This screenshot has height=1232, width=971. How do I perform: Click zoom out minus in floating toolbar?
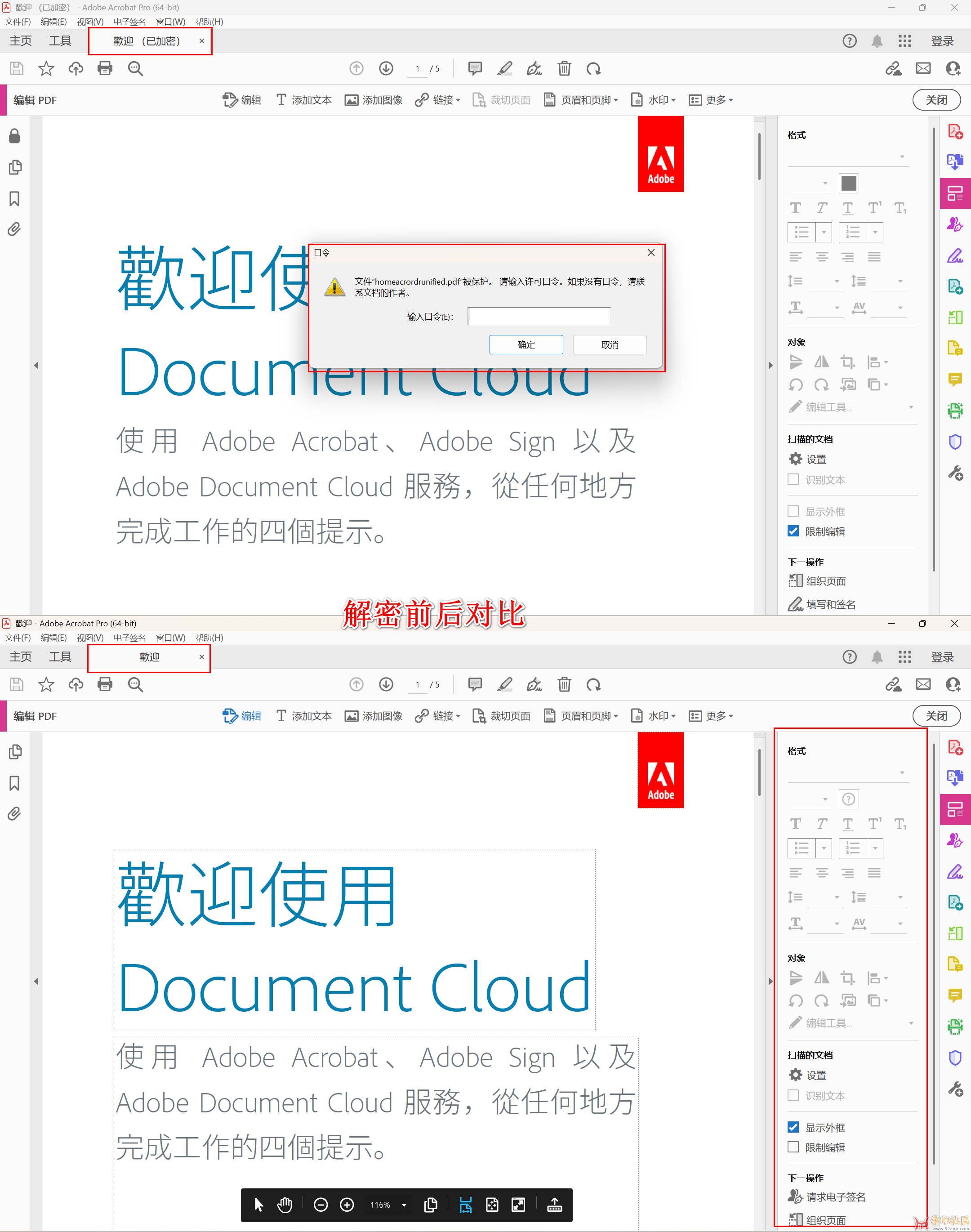(321, 1205)
